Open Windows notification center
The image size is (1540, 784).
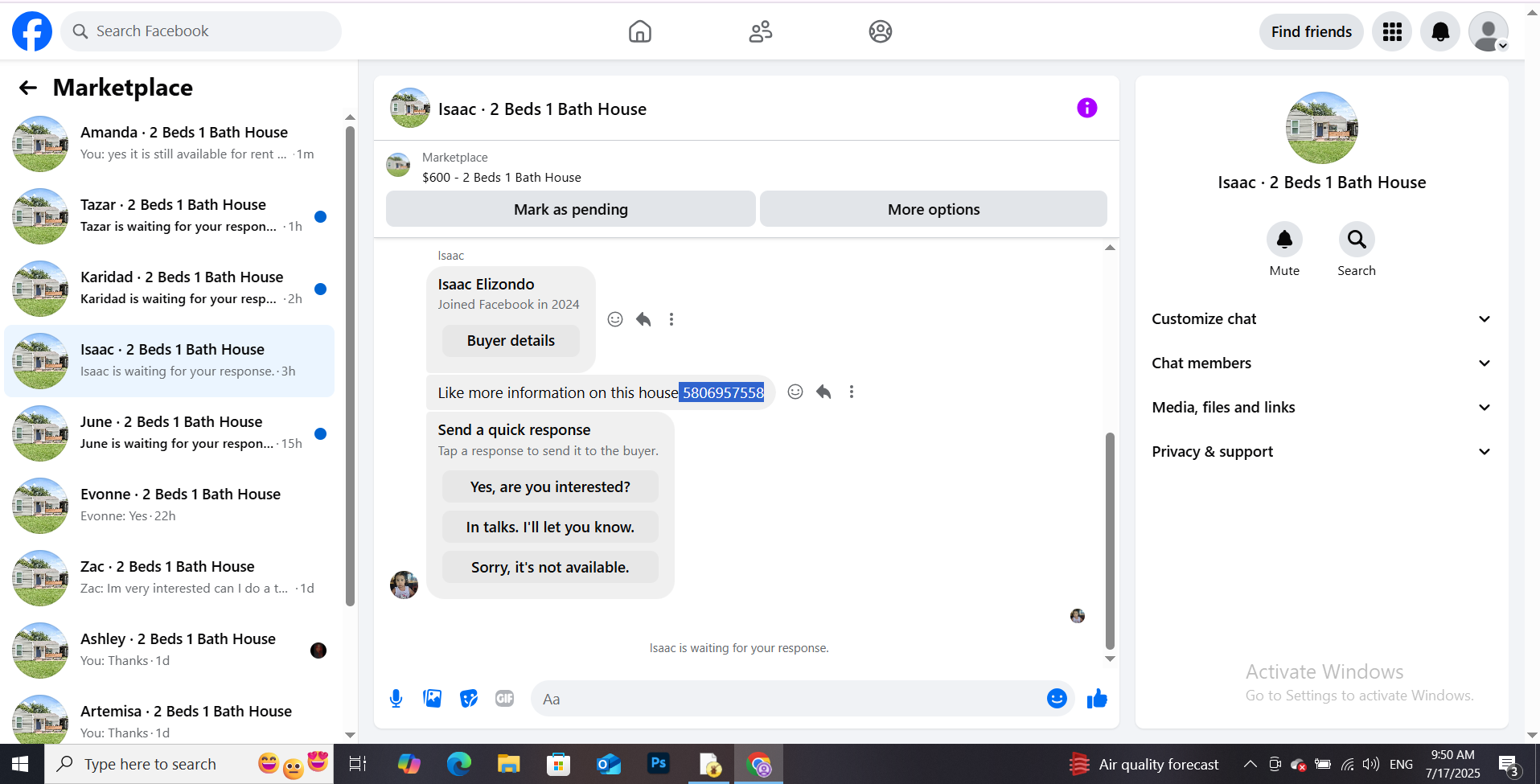[1509, 766]
